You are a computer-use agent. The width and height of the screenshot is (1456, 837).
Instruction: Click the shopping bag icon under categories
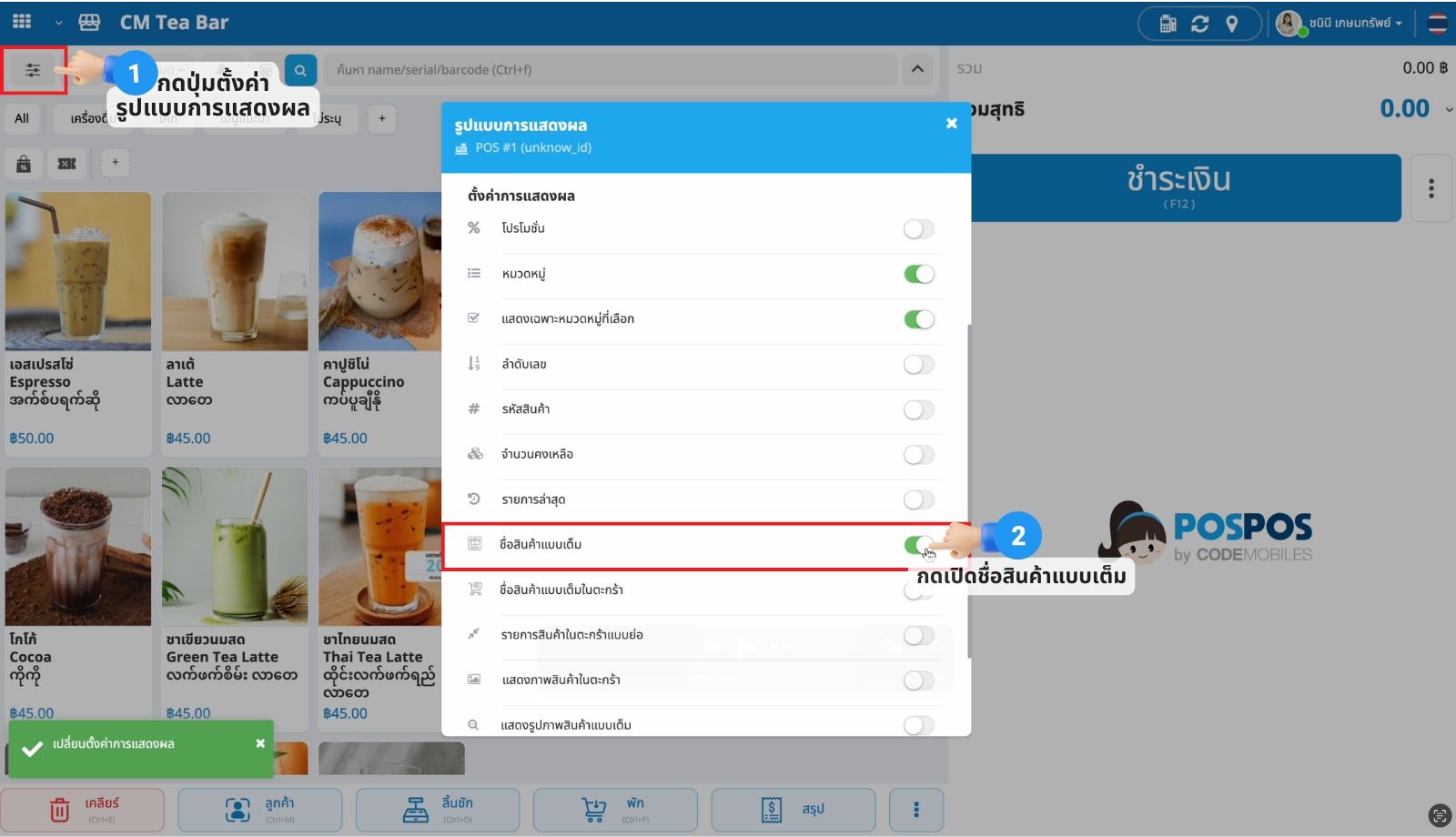[x=24, y=164]
